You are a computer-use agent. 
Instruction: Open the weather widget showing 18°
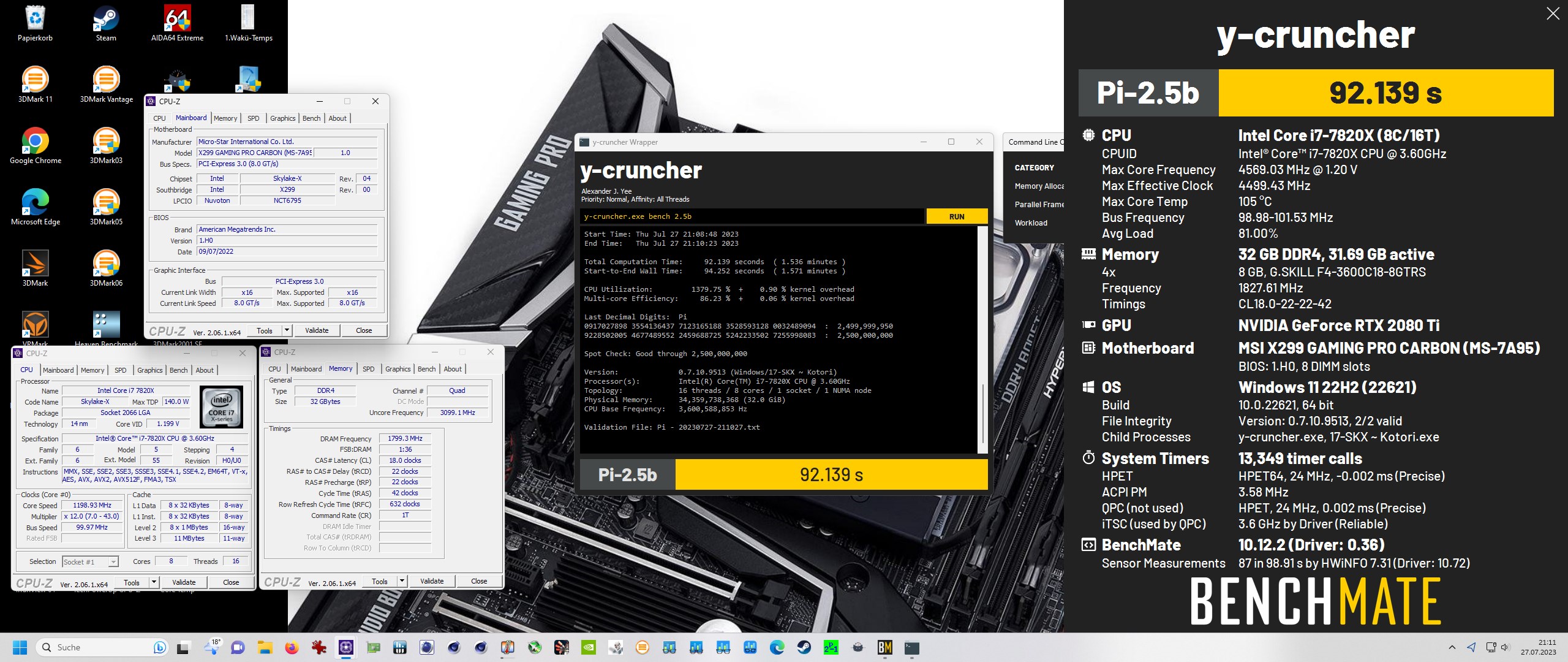coord(211,647)
